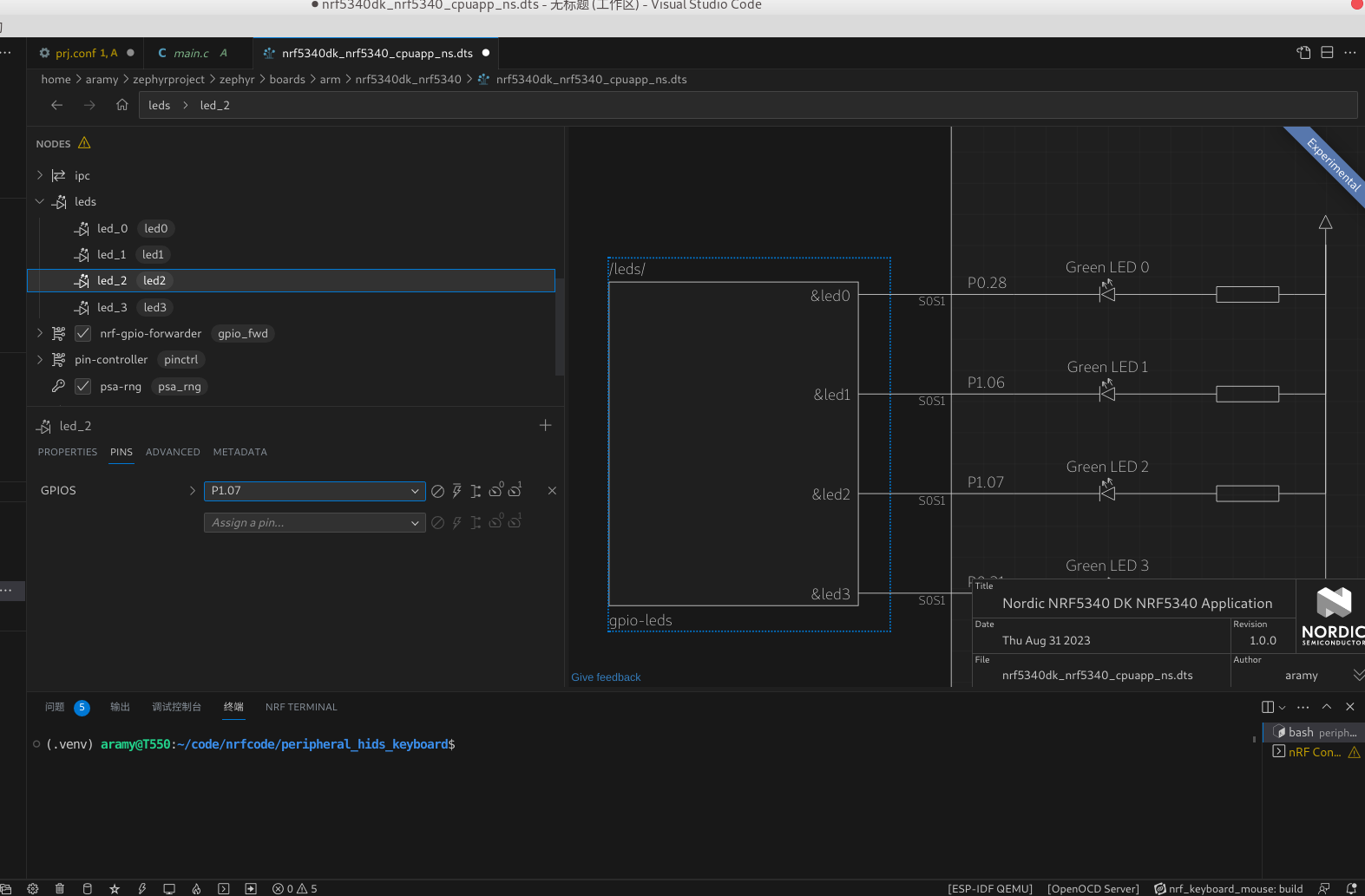Expand the GPIOS property chevron
The image size is (1365, 896).
(x=193, y=491)
